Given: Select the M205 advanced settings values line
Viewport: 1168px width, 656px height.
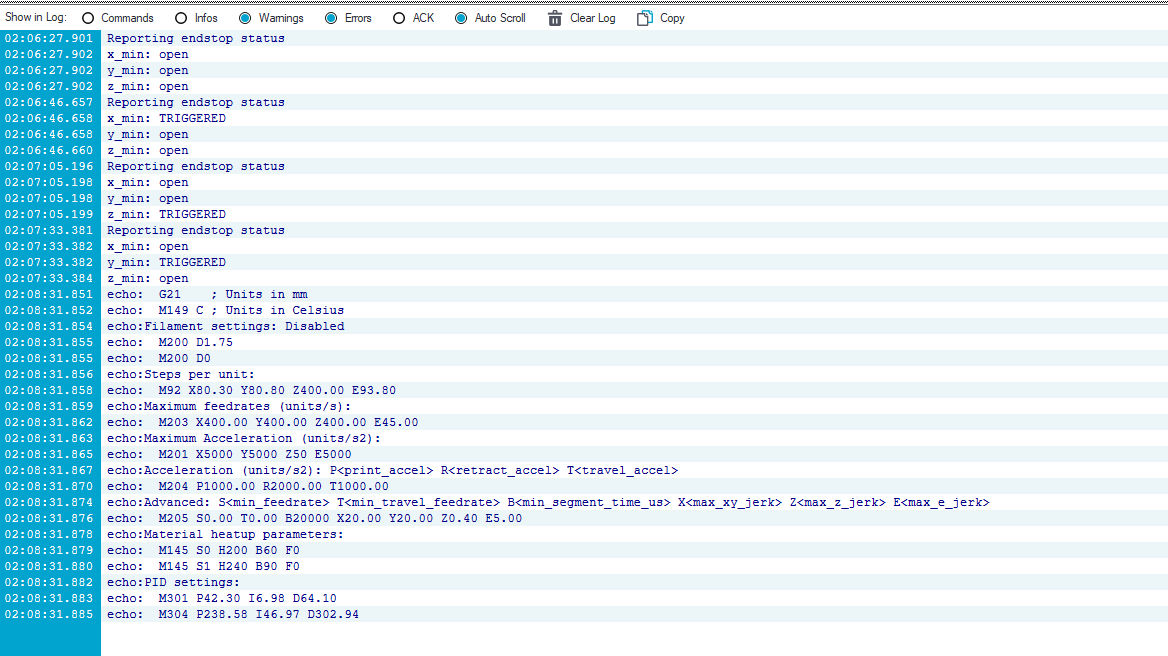Looking at the screenshot, I should [x=314, y=518].
